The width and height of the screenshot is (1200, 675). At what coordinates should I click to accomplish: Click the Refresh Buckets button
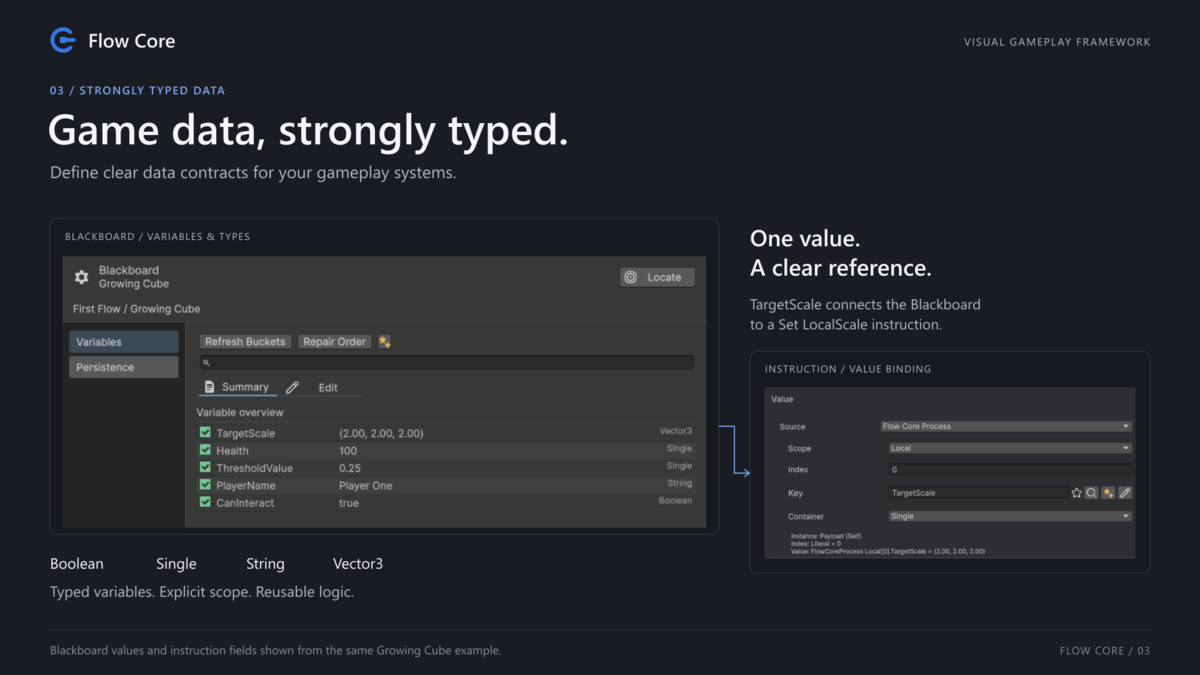point(245,342)
